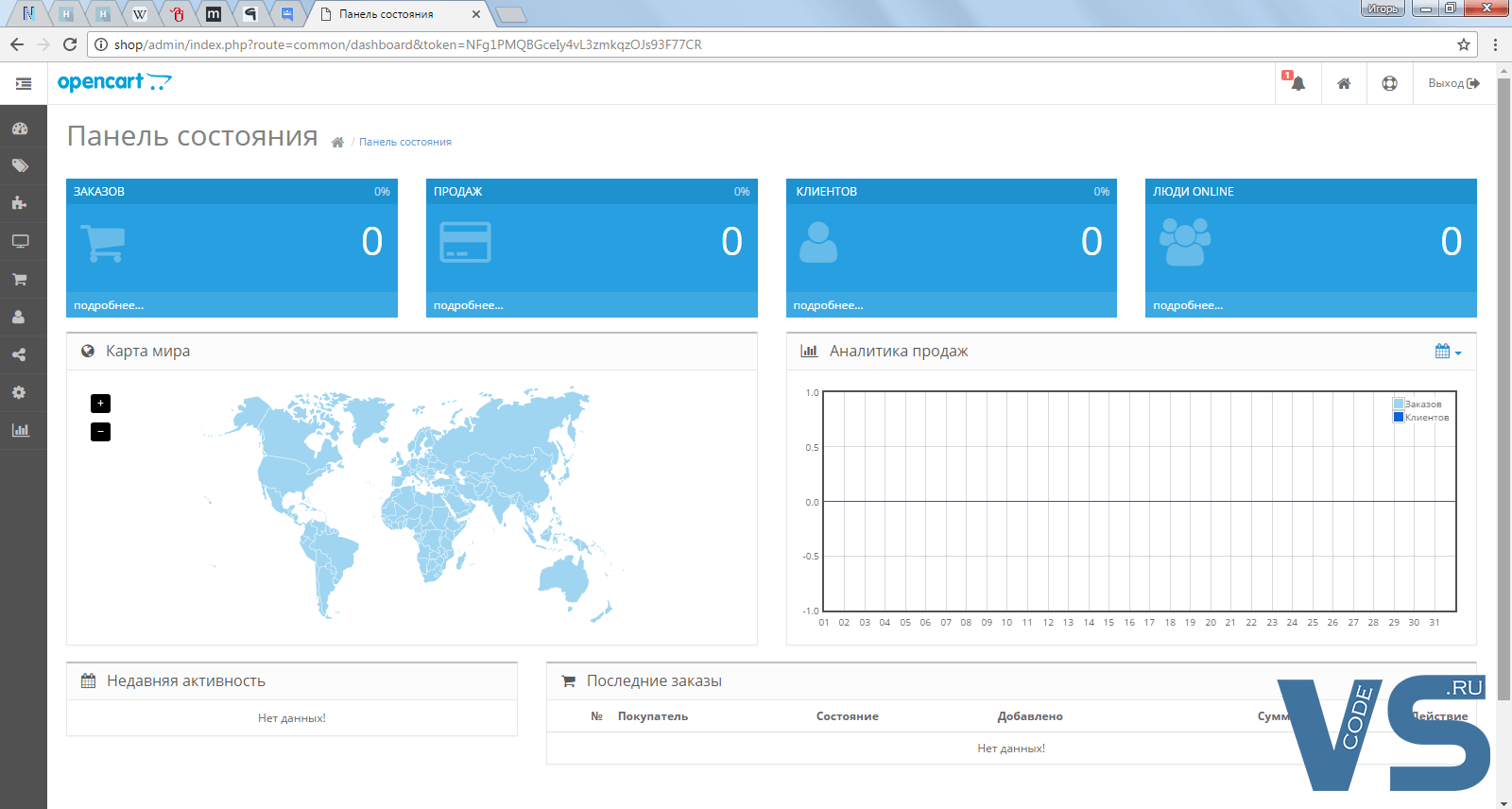
Task: Toggle the sidebar menu hamburger button
Action: (x=24, y=84)
